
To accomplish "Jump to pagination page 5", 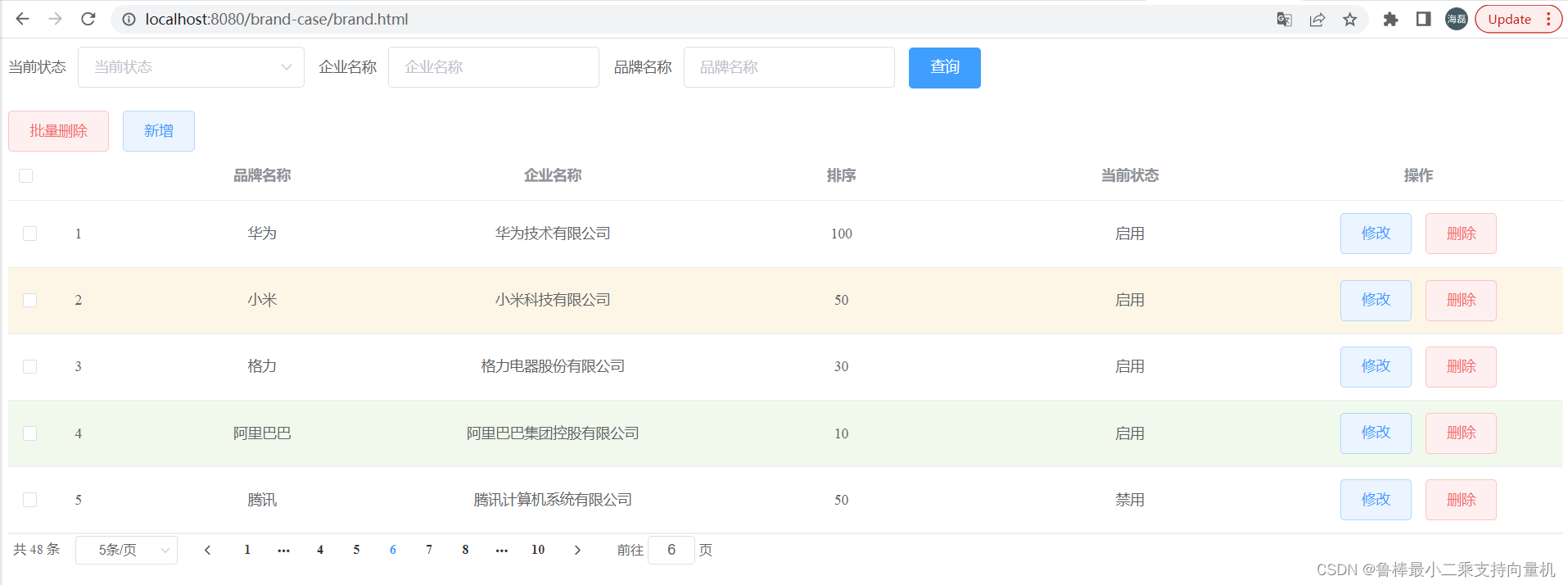I will pyautogui.click(x=356, y=550).
